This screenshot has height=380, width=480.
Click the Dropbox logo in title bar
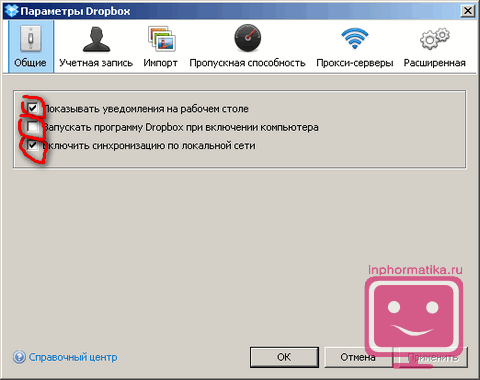12,11
